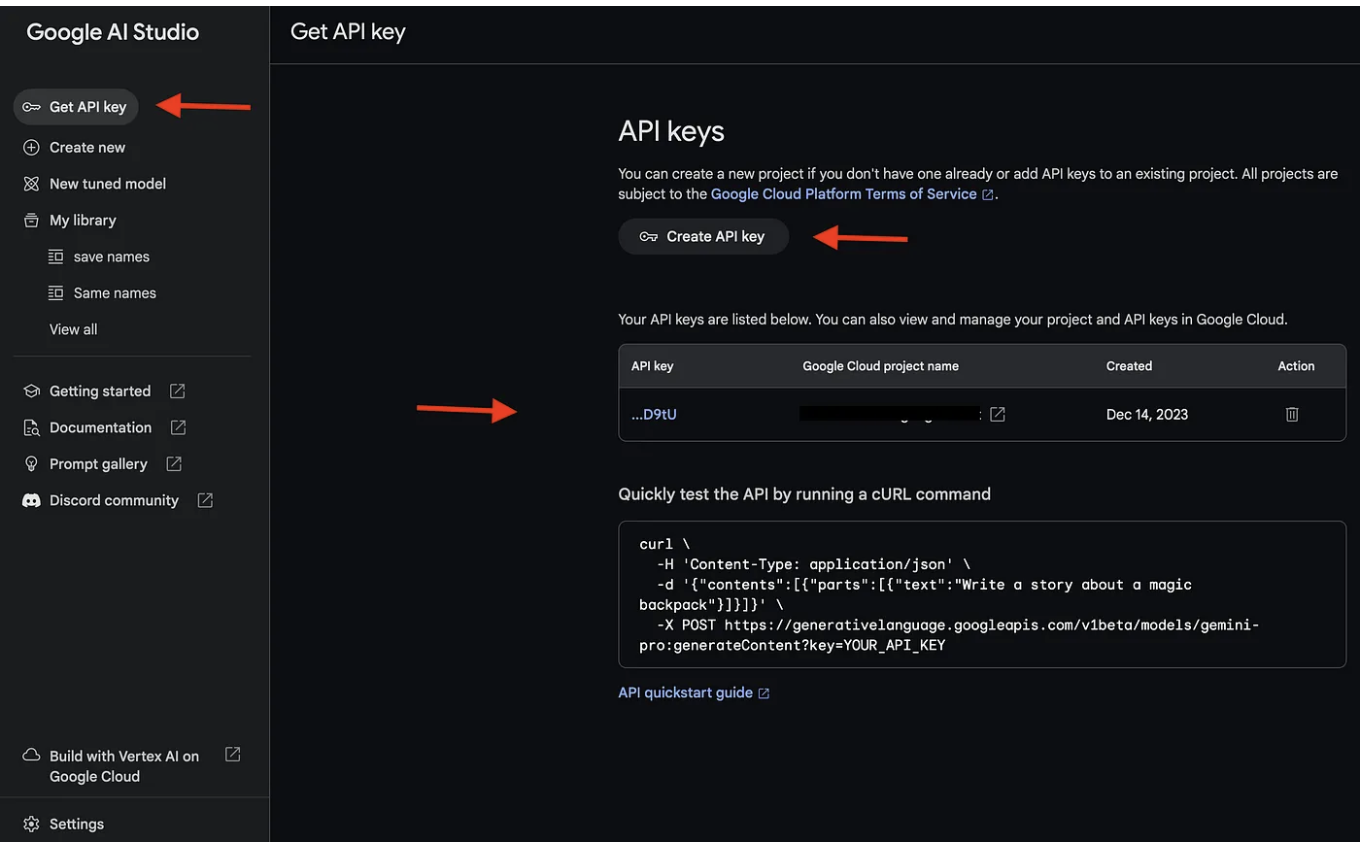The width and height of the screenshot is (1362, 842).
Task: Click the plus icon next to Create new
Action: [31, 147]
